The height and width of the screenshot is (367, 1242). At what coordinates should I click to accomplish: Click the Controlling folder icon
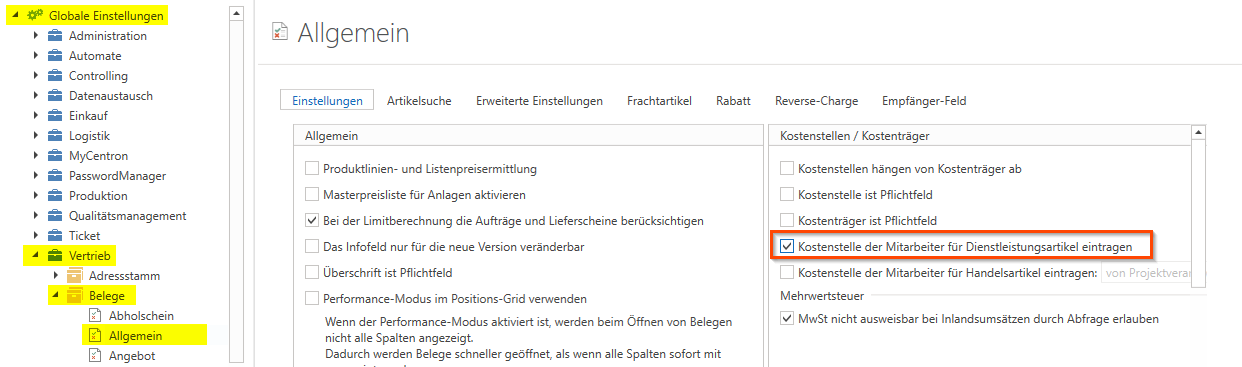tap(55, 76)
